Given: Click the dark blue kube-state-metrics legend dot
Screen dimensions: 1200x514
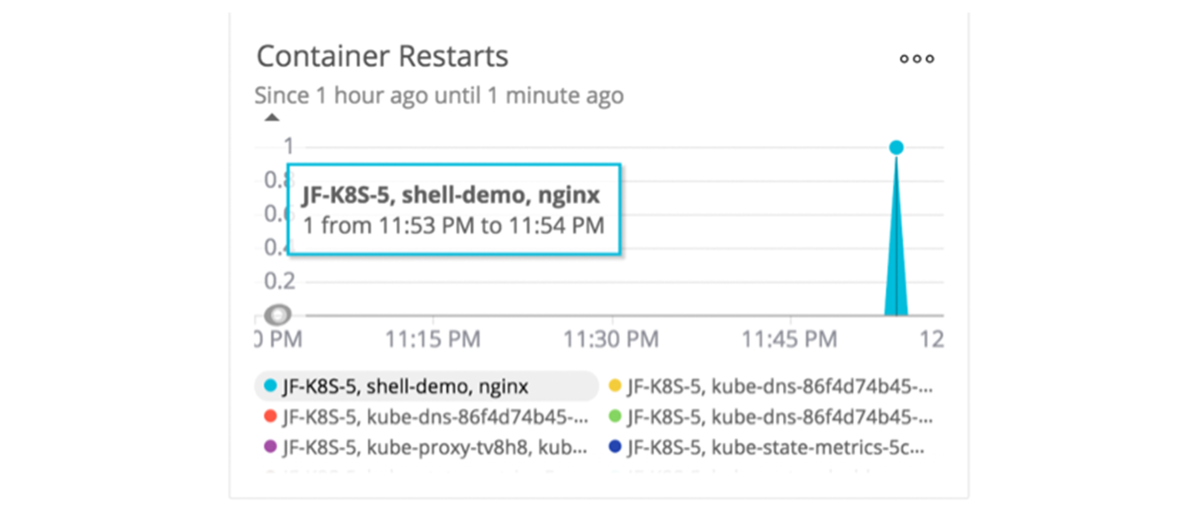Looking at the screenshot, I should point(615,446).
